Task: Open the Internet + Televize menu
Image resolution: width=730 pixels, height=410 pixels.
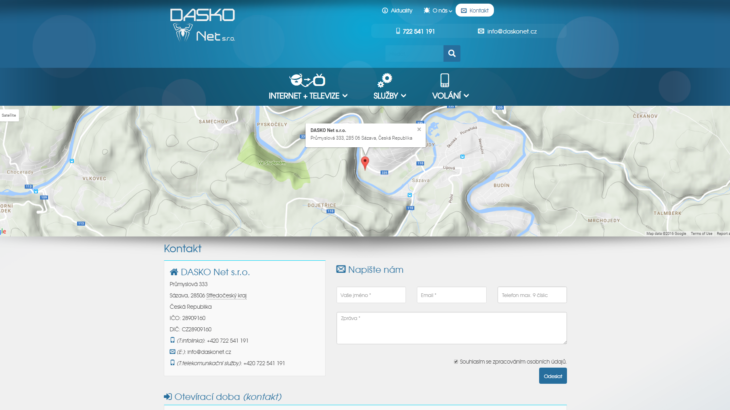Action: coord(308,95)
